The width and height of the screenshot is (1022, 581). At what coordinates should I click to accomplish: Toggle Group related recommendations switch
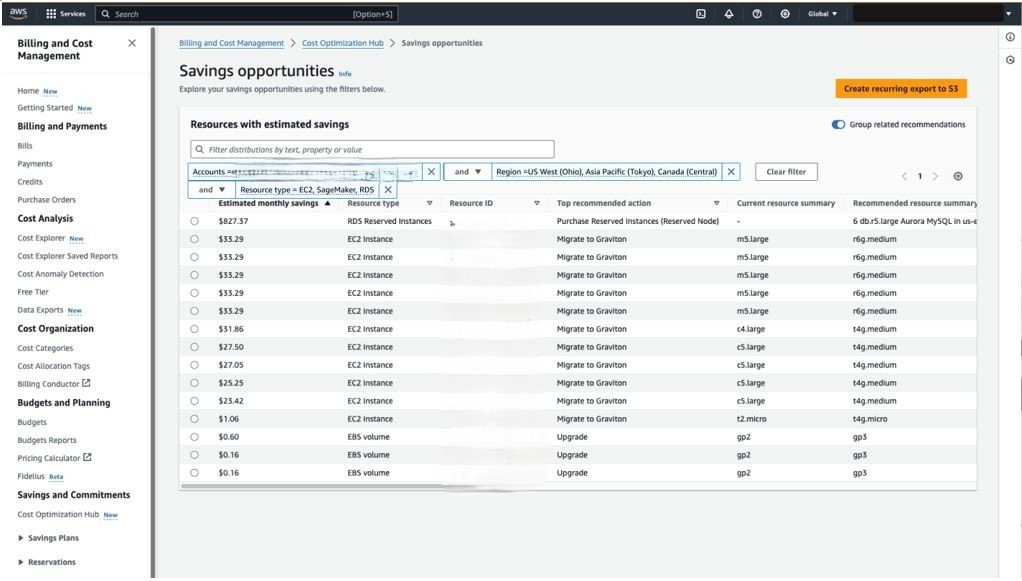click(838, 125)
